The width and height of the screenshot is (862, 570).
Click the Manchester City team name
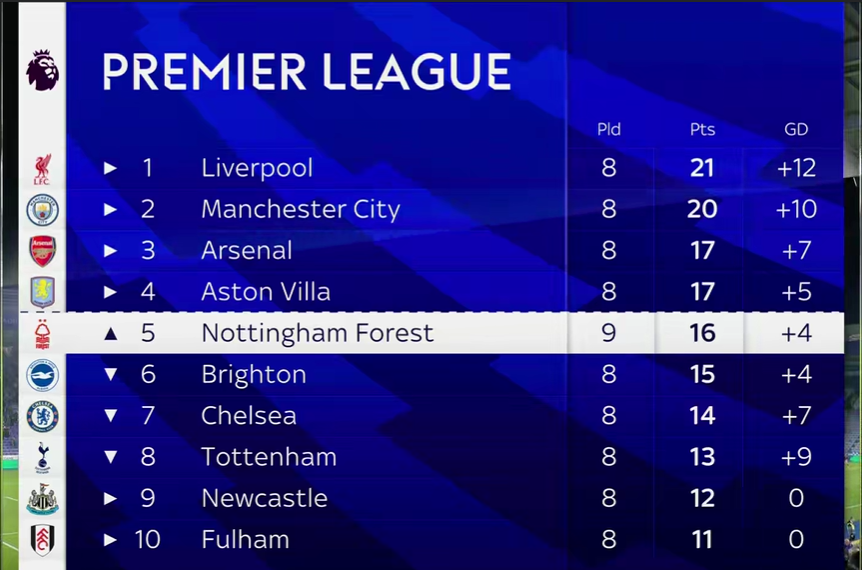pyautogui.click(x=301, y=210)
